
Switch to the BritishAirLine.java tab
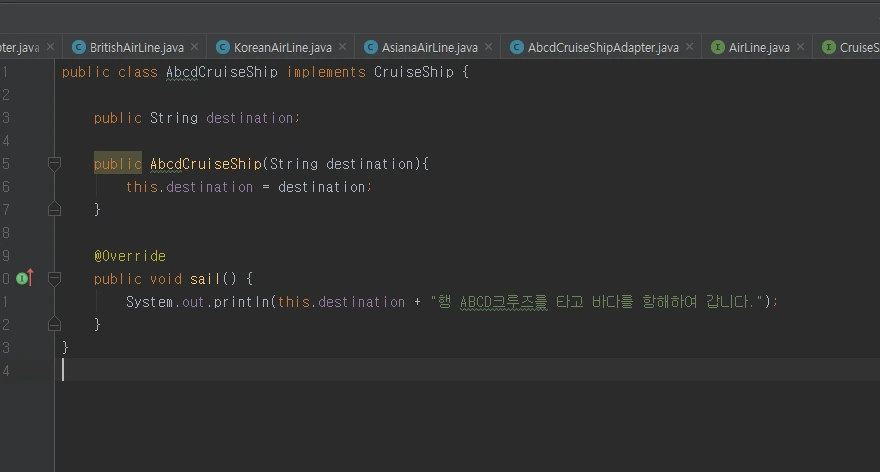tap(136, 48)
